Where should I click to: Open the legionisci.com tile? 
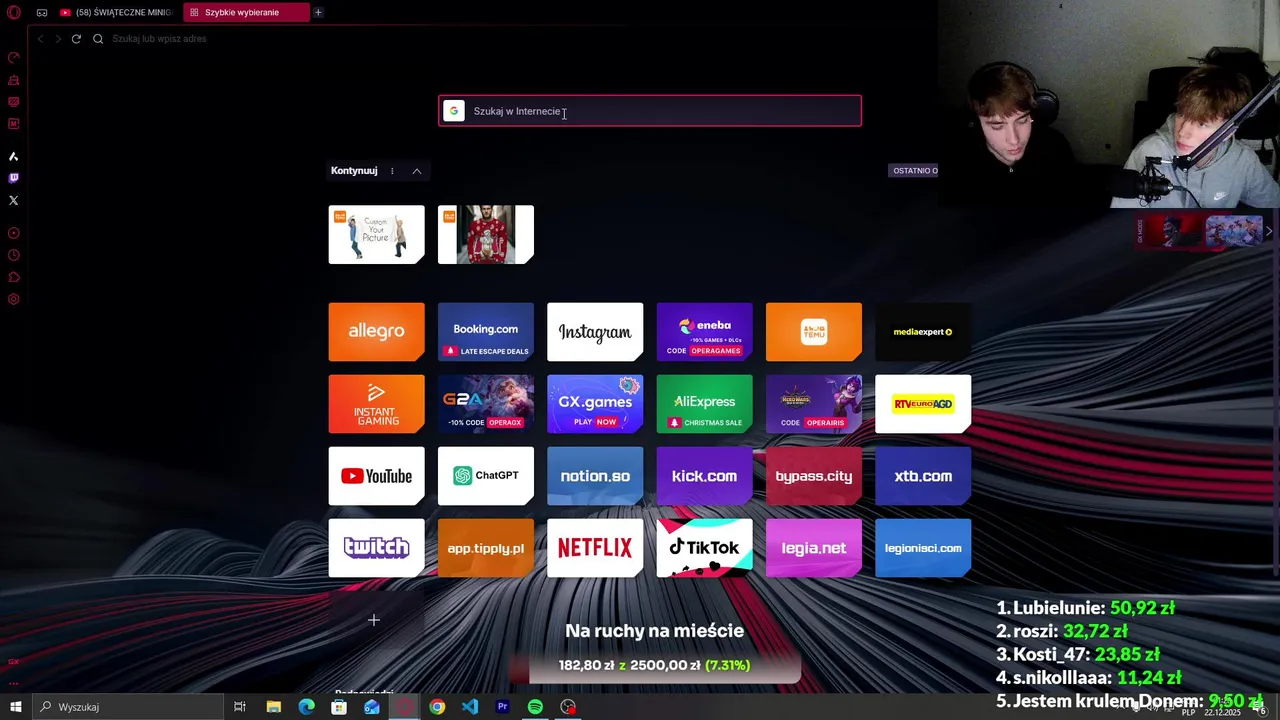pyautogui.click(x=923, y=548)
